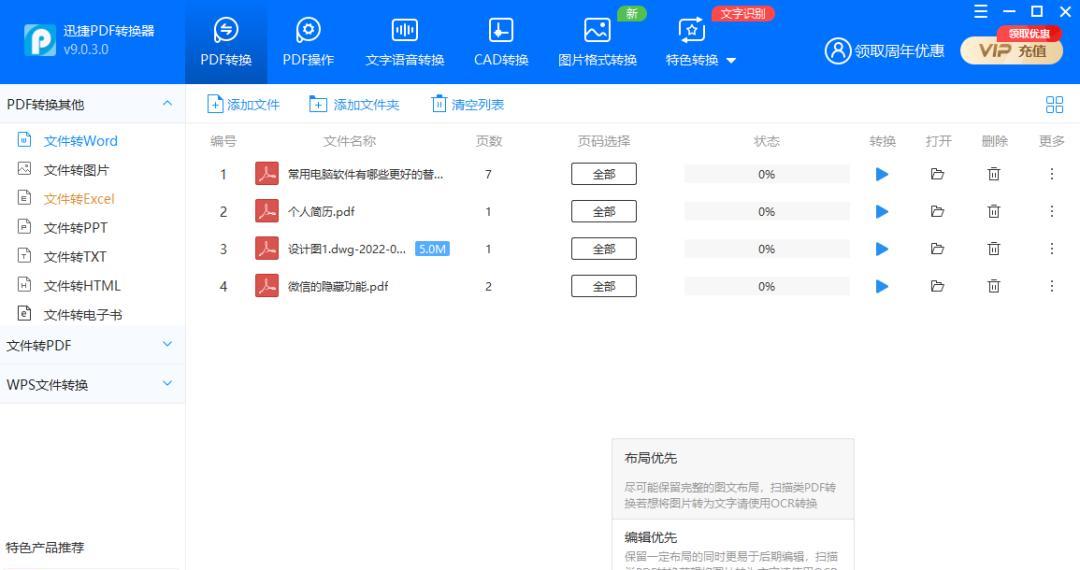This screenshot has height=570, width=1080.
Task: Click progress bar of 个人简历.pdf
Action: (x=767, y=211)
